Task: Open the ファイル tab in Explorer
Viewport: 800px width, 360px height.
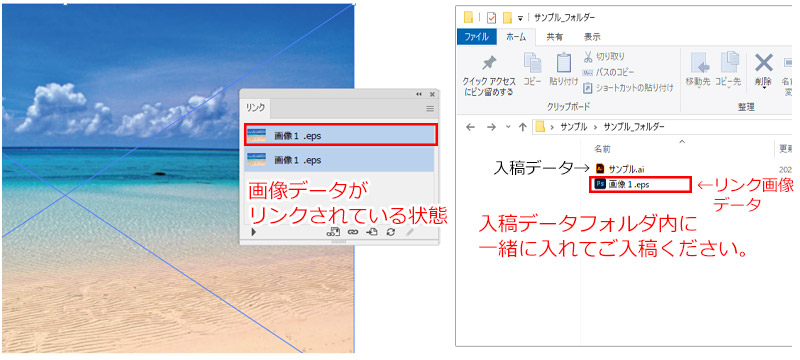Action: point(477,37)
